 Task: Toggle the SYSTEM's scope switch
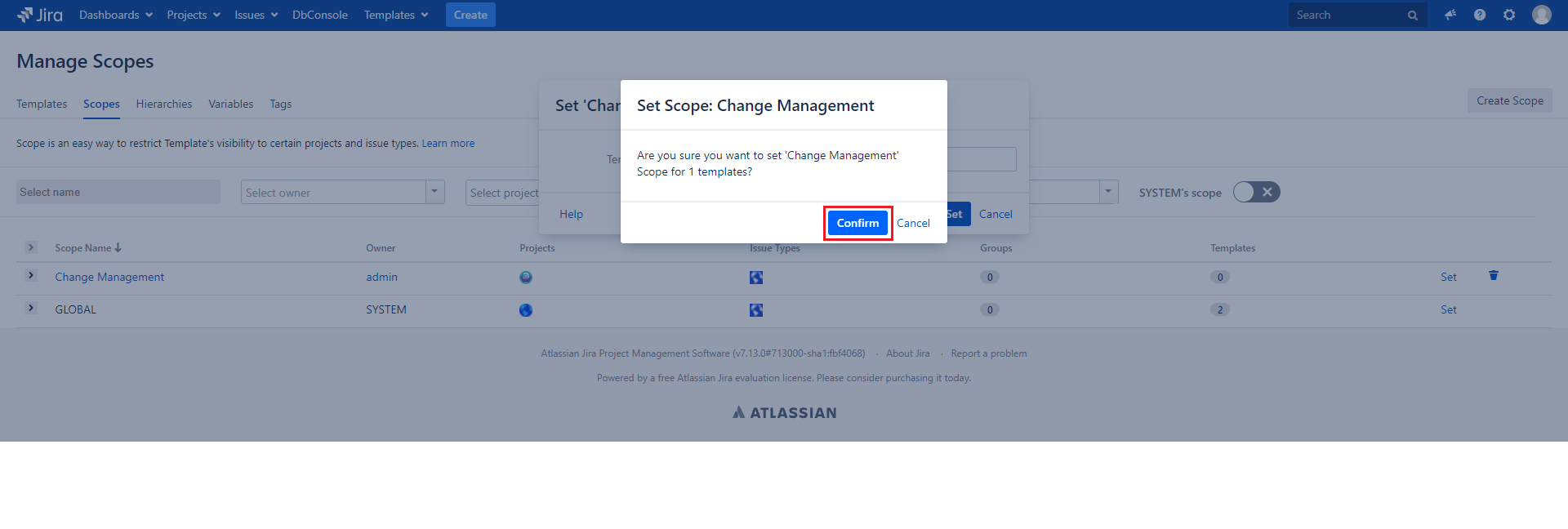click(x=1256, y=193)
